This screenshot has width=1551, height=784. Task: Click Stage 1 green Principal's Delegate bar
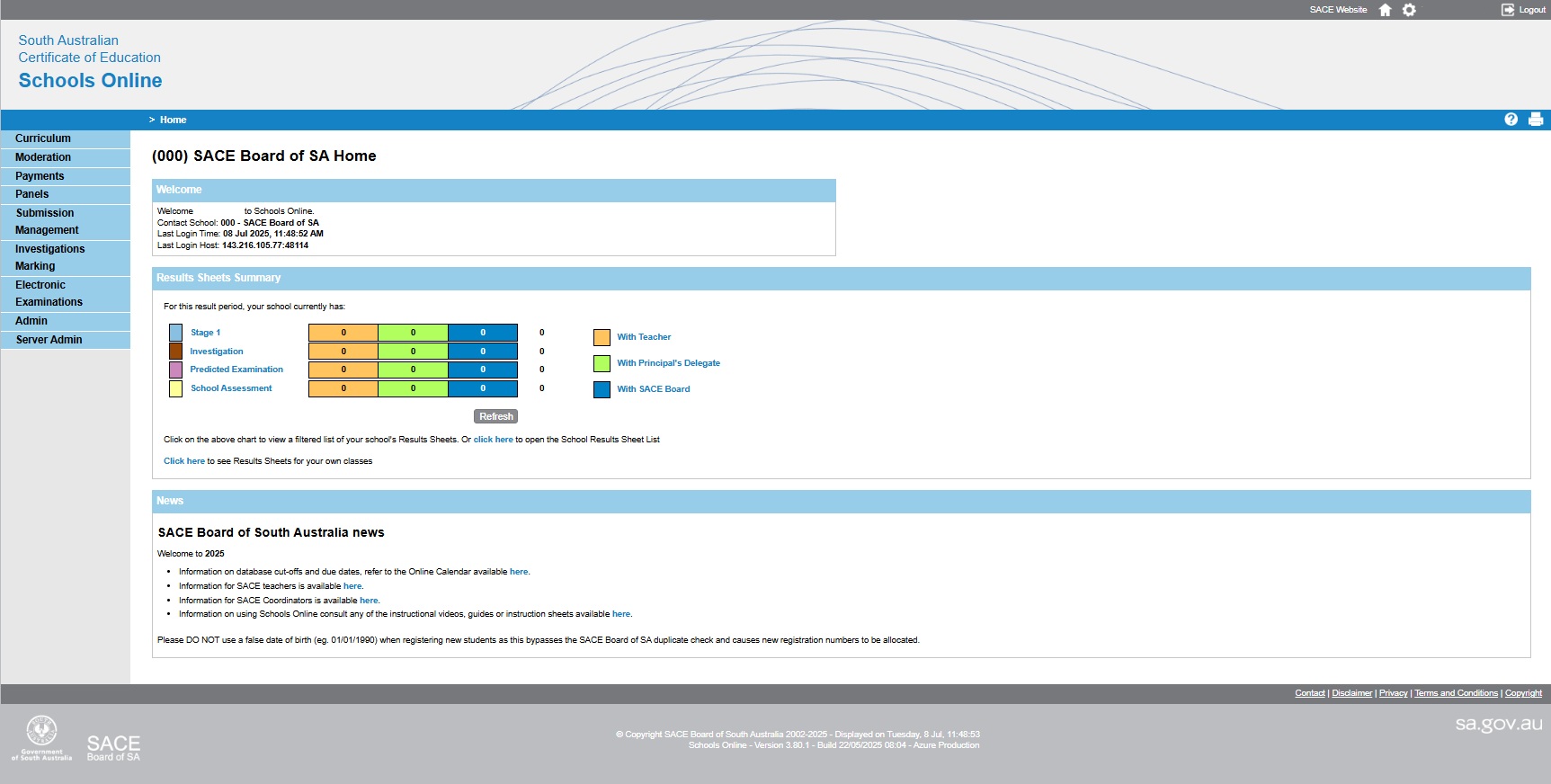tap(413, 333)
